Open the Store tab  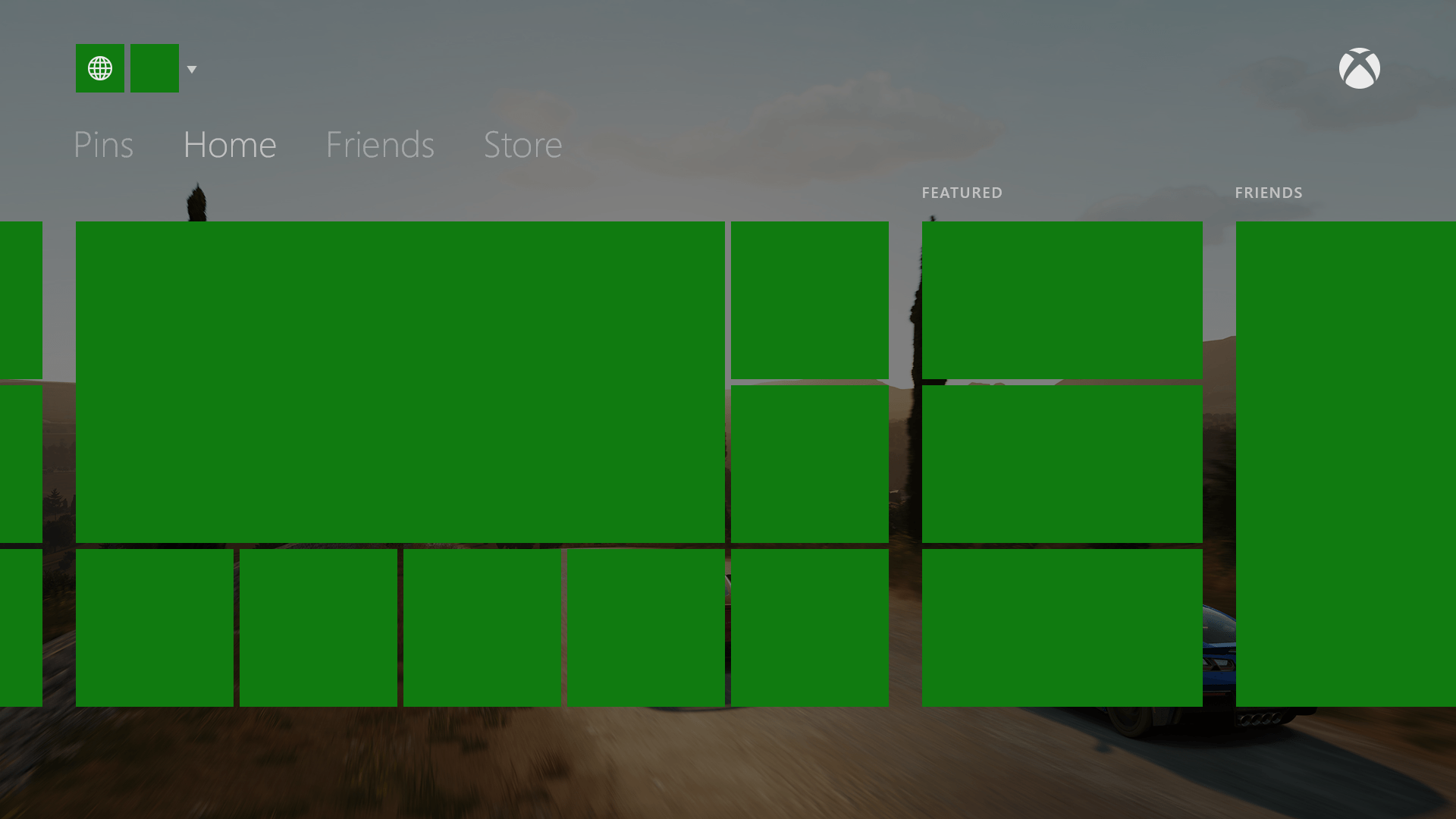[x=523, y=144]
